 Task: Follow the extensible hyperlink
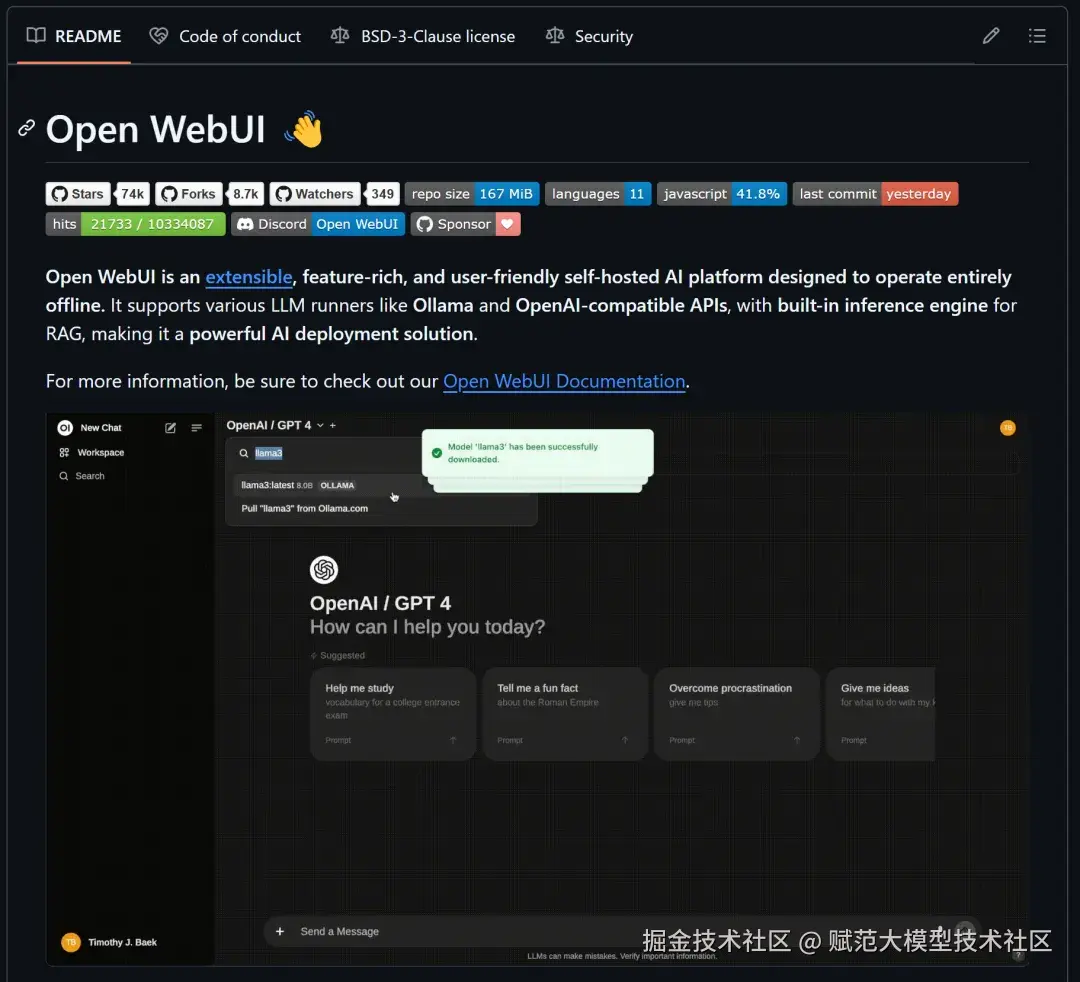pyautogui.click(x=249, y=277)
